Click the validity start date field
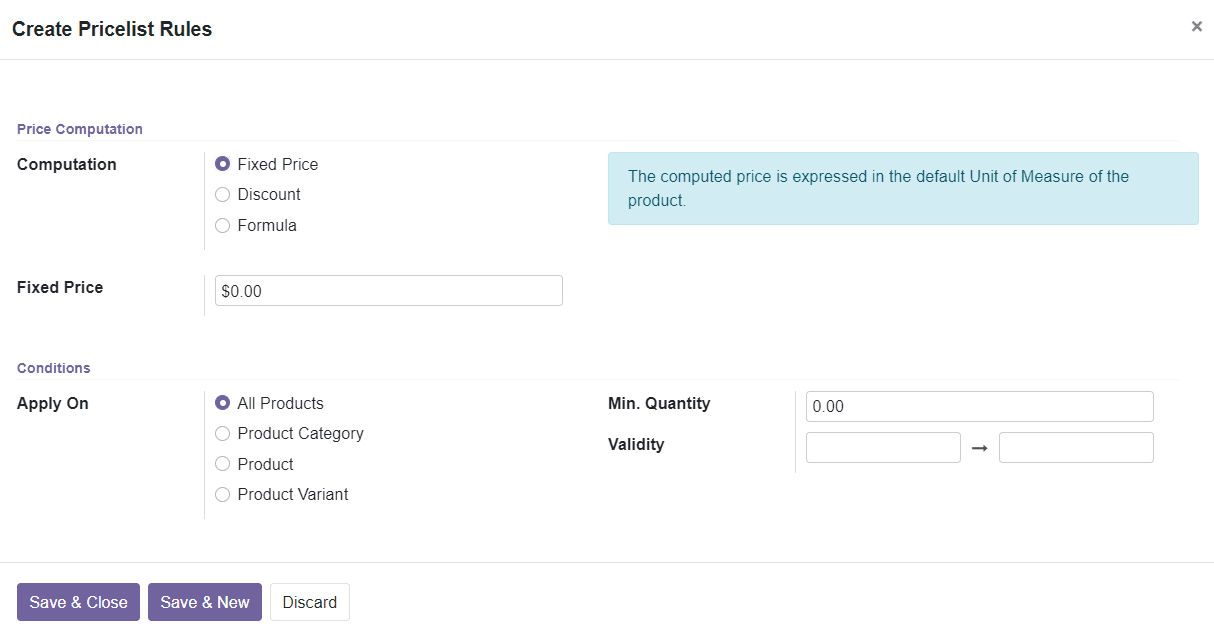 [883, 447]
